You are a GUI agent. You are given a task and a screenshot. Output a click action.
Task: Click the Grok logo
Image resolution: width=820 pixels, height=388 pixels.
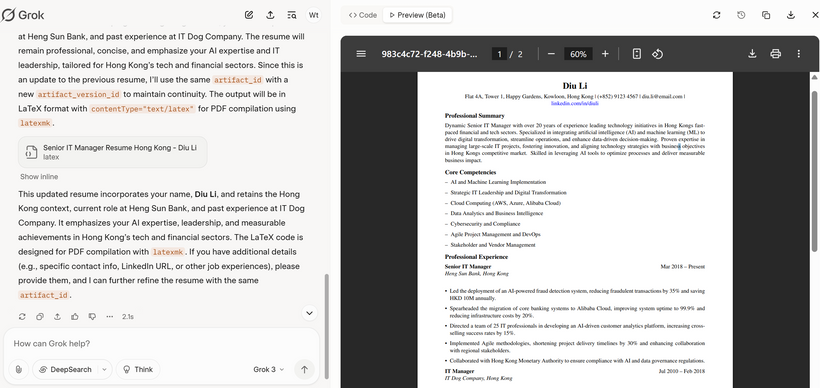22,15
